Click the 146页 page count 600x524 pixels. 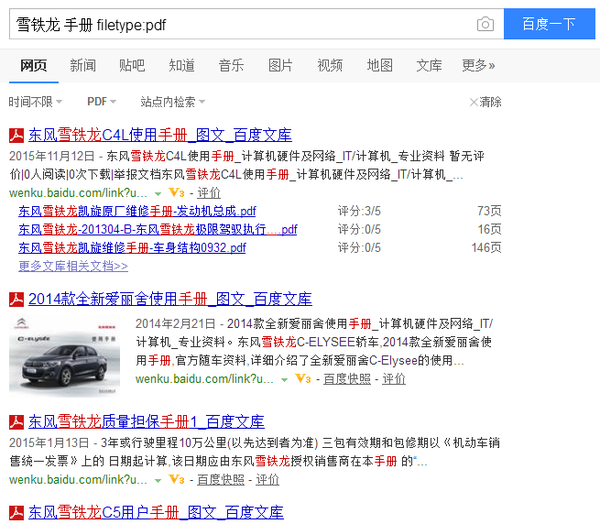486,248
